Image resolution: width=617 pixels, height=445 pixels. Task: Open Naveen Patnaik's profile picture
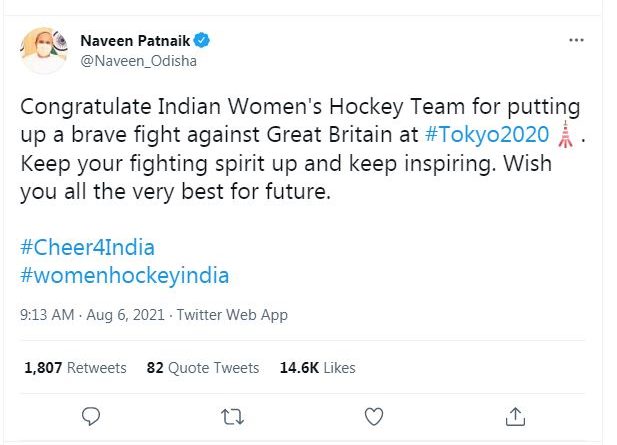pyautogui.click(x=45, y=52)
